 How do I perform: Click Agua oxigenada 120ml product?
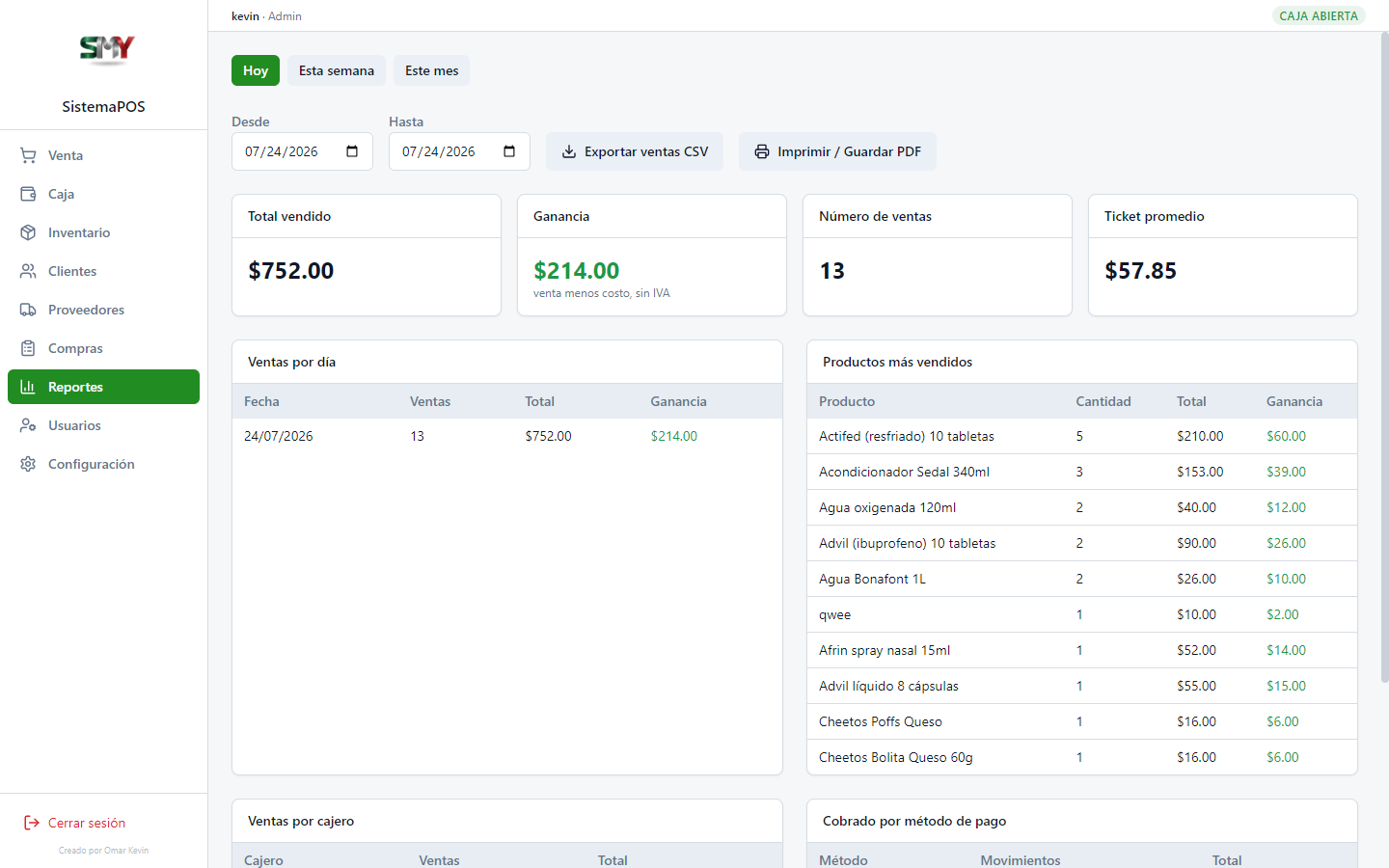point(887,507)
